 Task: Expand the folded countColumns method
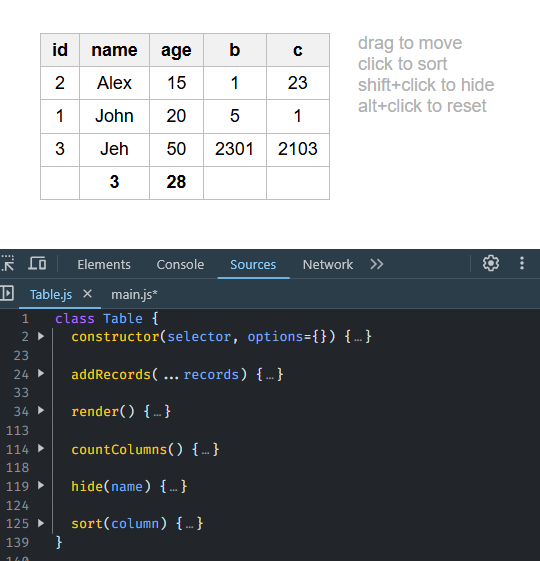point(41,448)
